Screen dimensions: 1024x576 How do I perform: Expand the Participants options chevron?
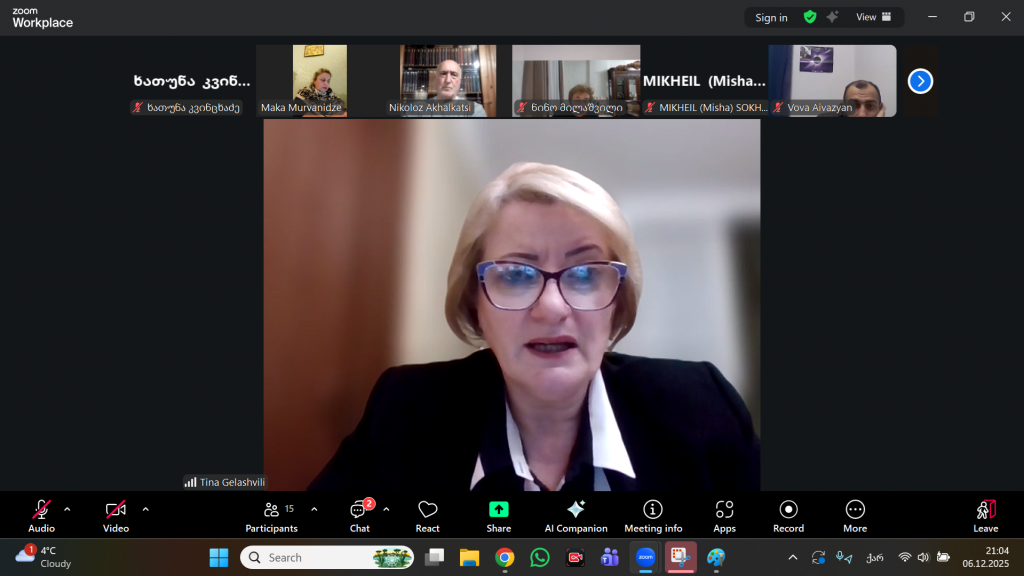pos(314,509)
